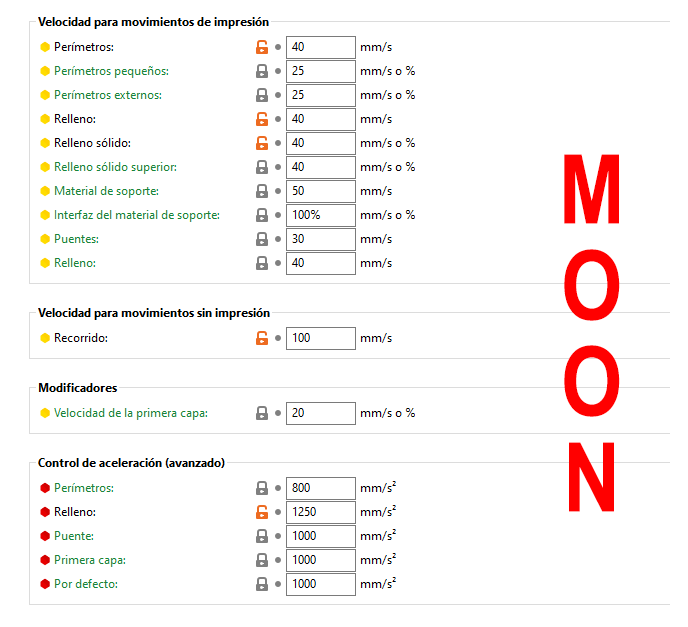
Task: Click the lock icon for Velocidad de la primera capa
Action: pyautogui.click(x=262, y=413)
